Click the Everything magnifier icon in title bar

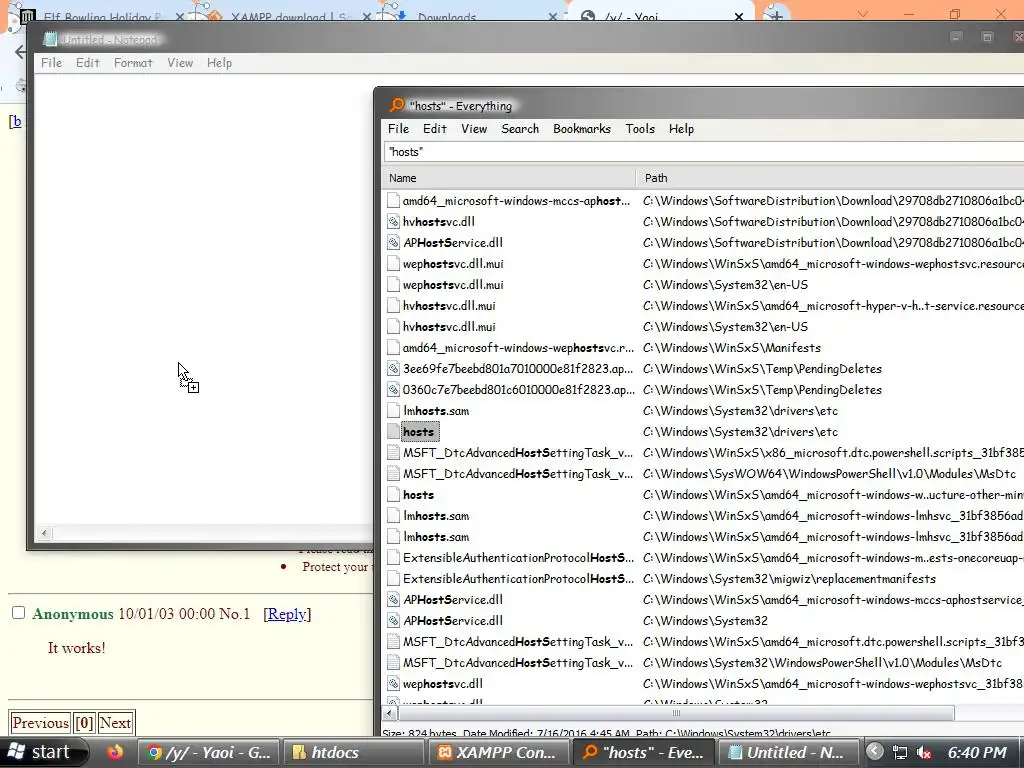[397, 105]
